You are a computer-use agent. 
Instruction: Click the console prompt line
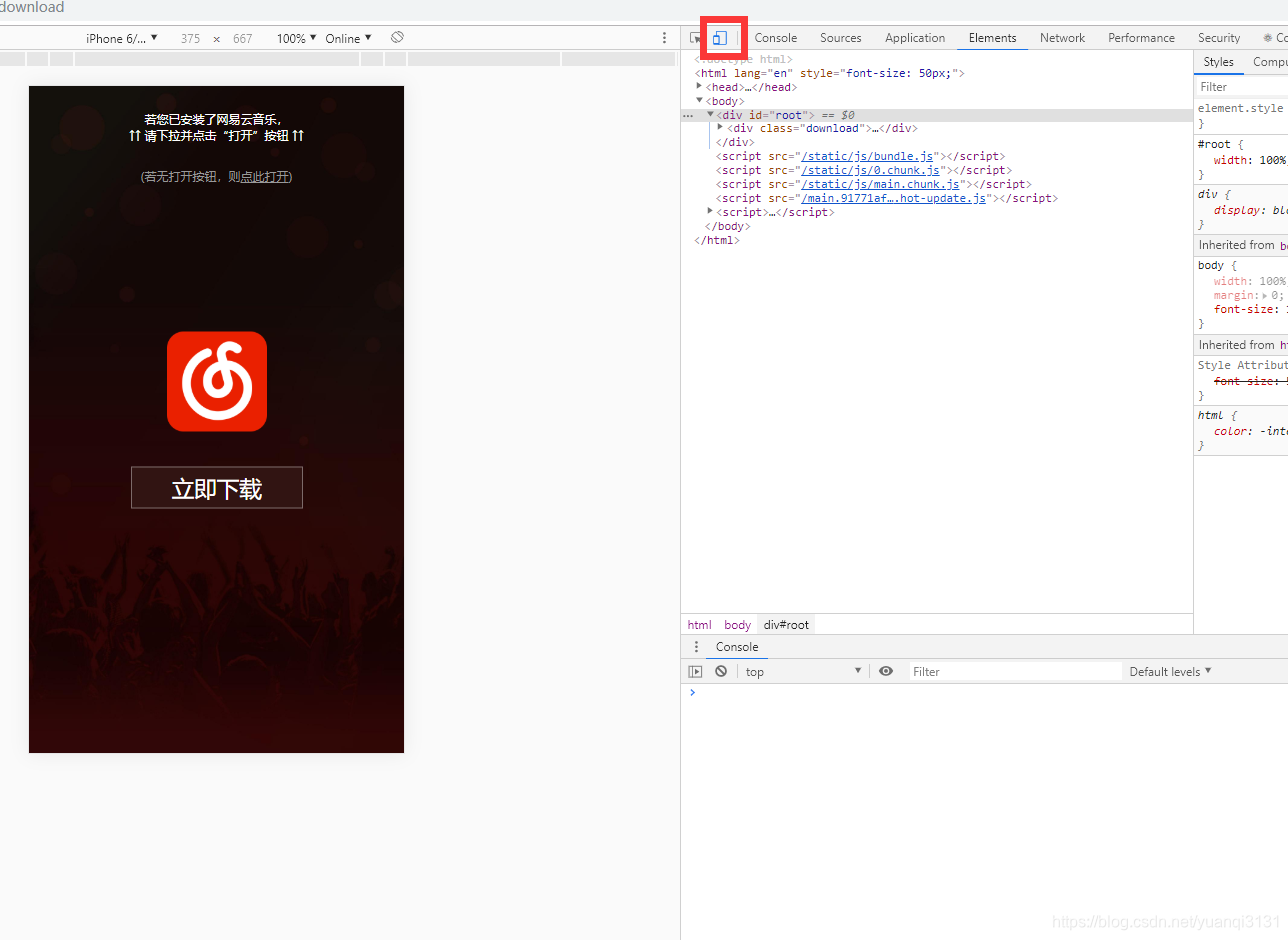point(984,692)
